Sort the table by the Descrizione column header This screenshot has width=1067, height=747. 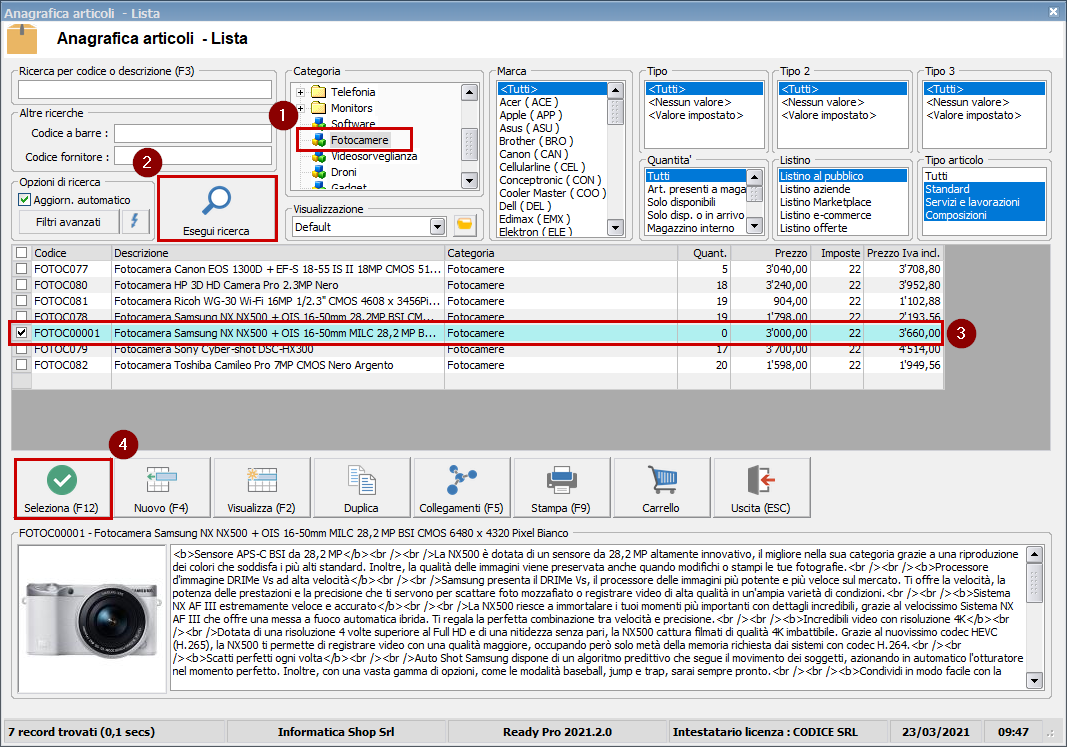point(278,253)
